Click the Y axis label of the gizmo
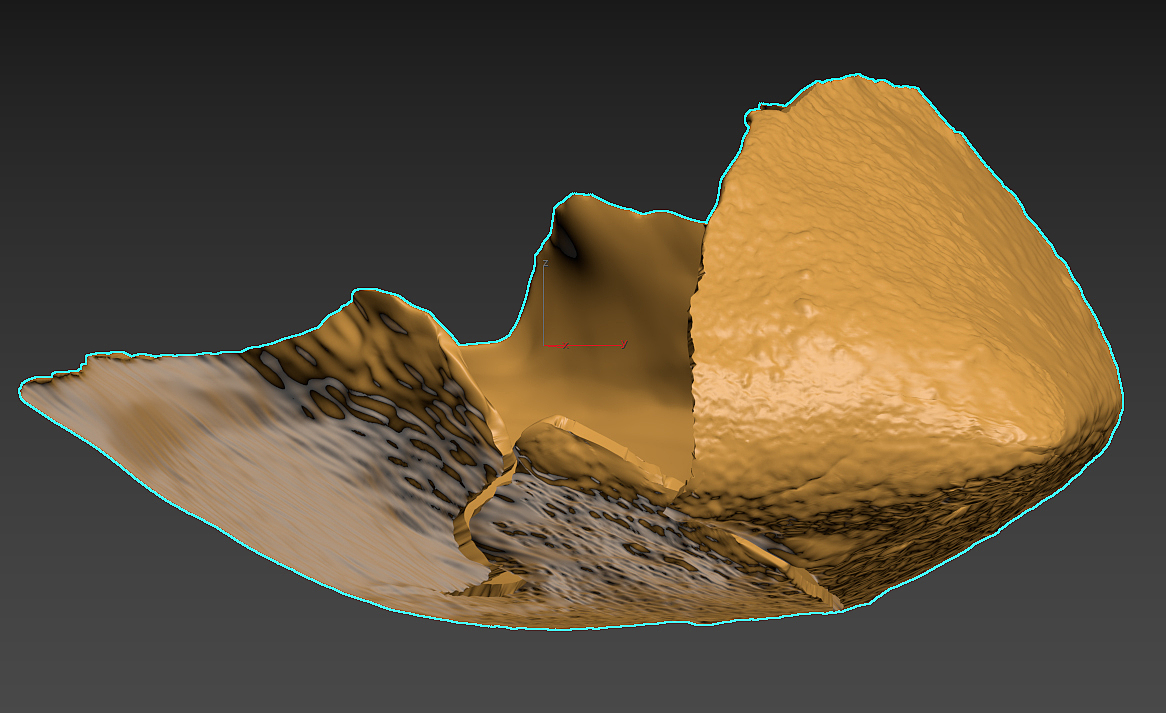Viewport: 1166px width, 713px height. point(625,344)
